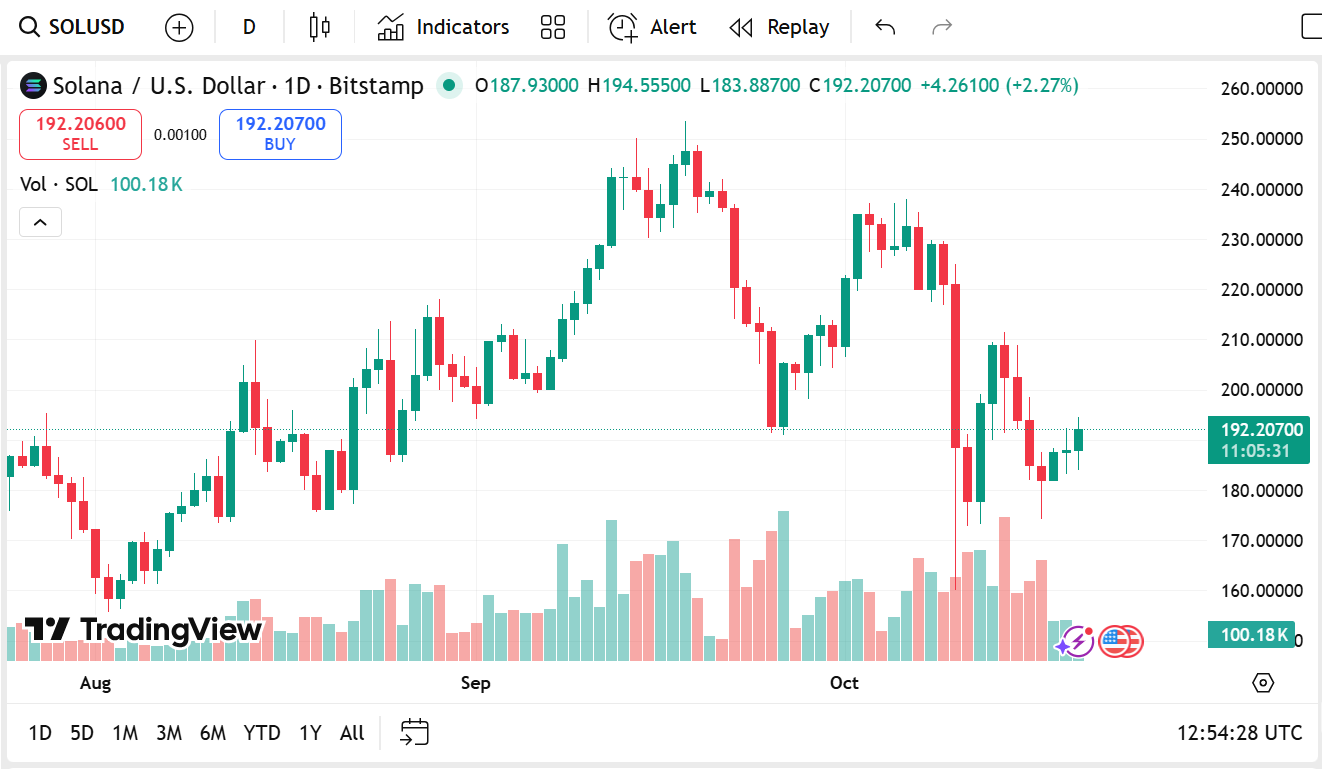This screenshot has width=1322, height=769.
Task: Select the All time range
Action: click(x=352, y=733)
